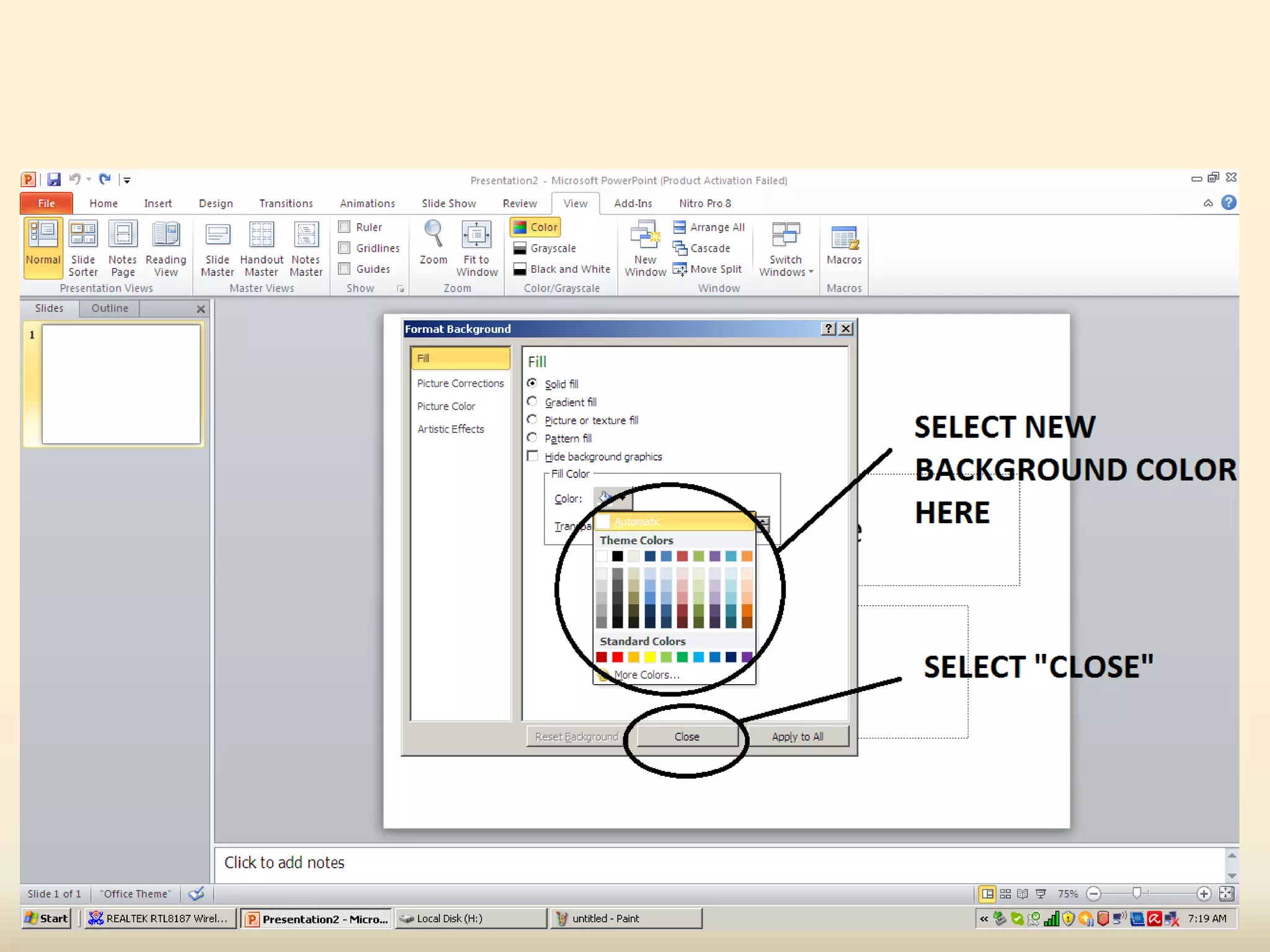Click the Apply to All button
This screenshot has width=1270, height=952.
coord(797,736)
